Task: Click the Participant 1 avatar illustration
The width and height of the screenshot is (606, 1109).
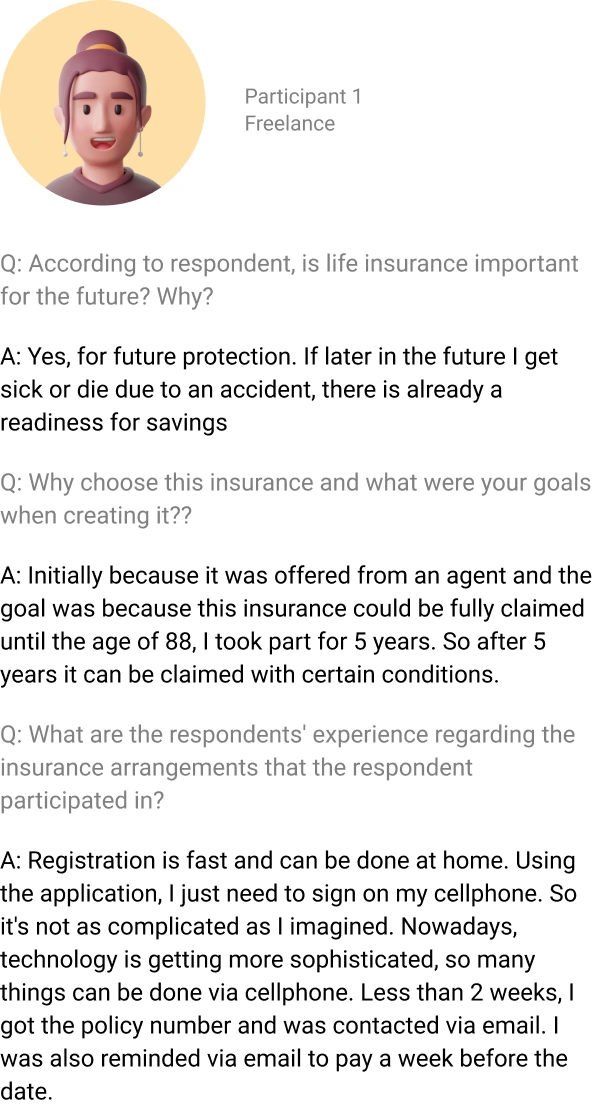Action: 103,103
